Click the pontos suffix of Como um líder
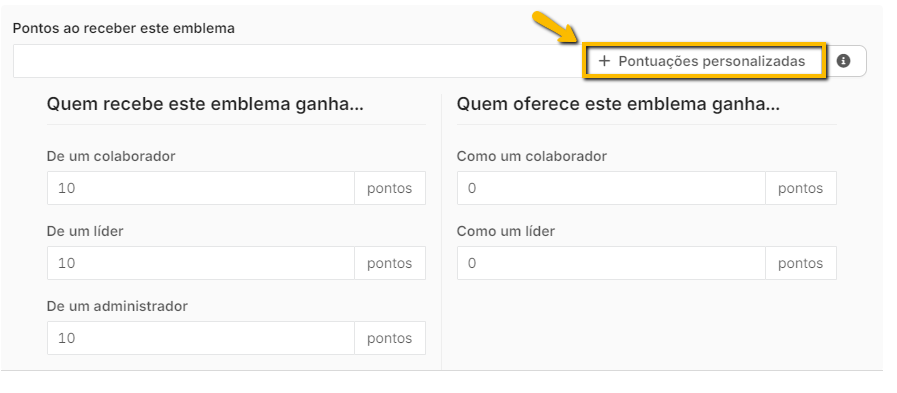This screenshot has height=393, width=897. pyautogui.click(x=800, y=263)
